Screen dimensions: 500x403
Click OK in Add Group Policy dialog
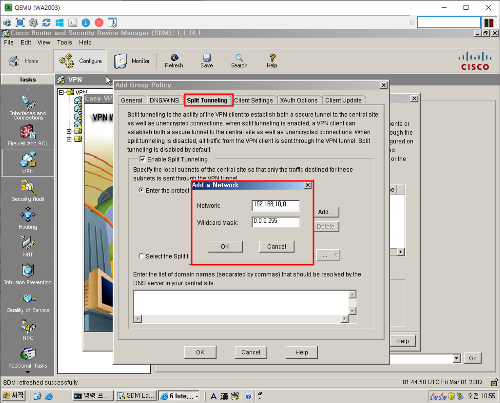[x=200, y=352]
